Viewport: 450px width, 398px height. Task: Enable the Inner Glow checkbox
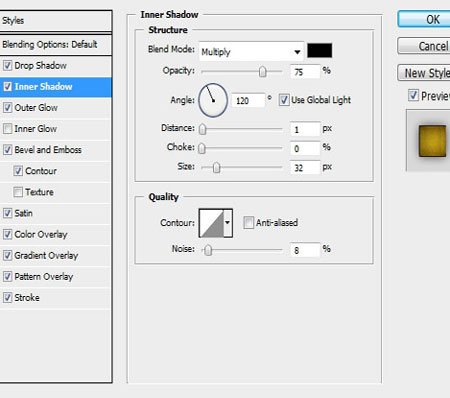pyautogui.click(x=7, y=129)
